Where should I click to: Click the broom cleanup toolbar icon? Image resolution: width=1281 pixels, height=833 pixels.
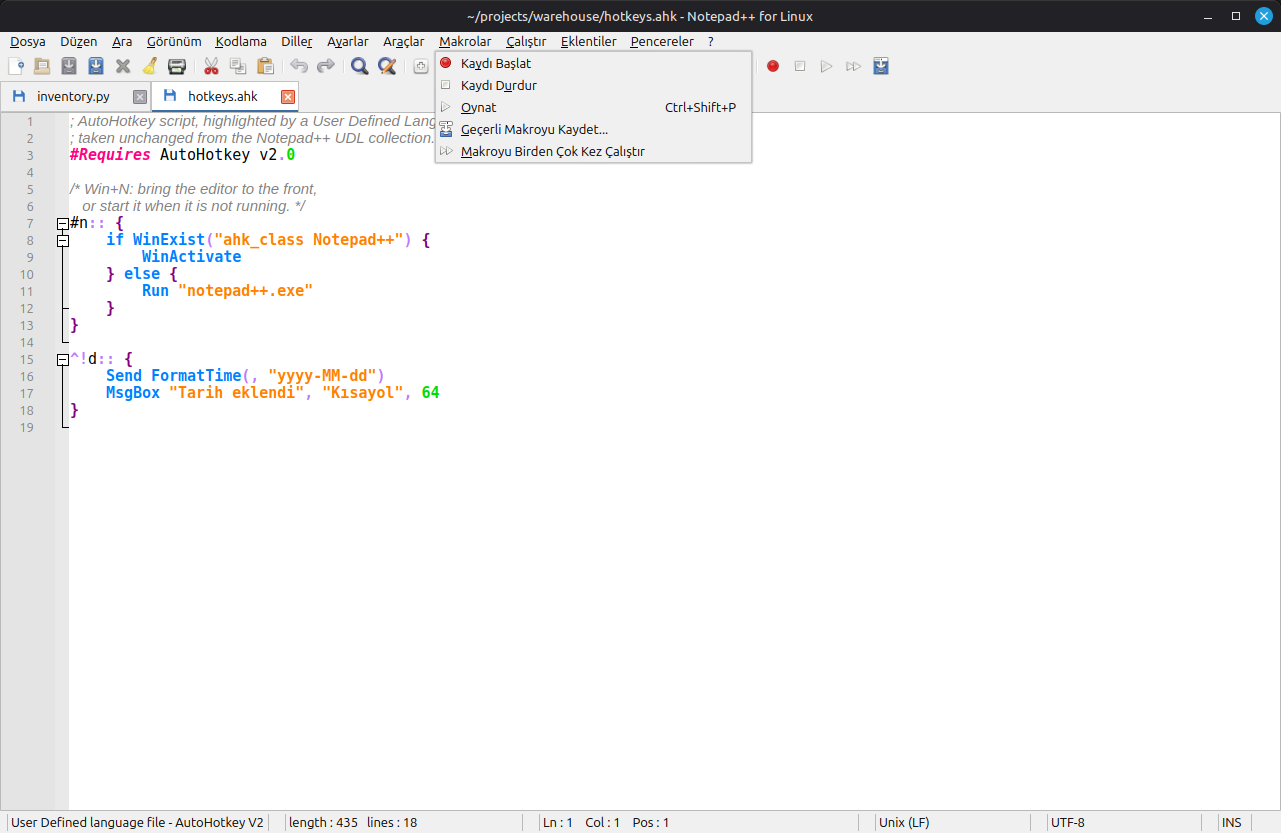click(x=150, y=66)
